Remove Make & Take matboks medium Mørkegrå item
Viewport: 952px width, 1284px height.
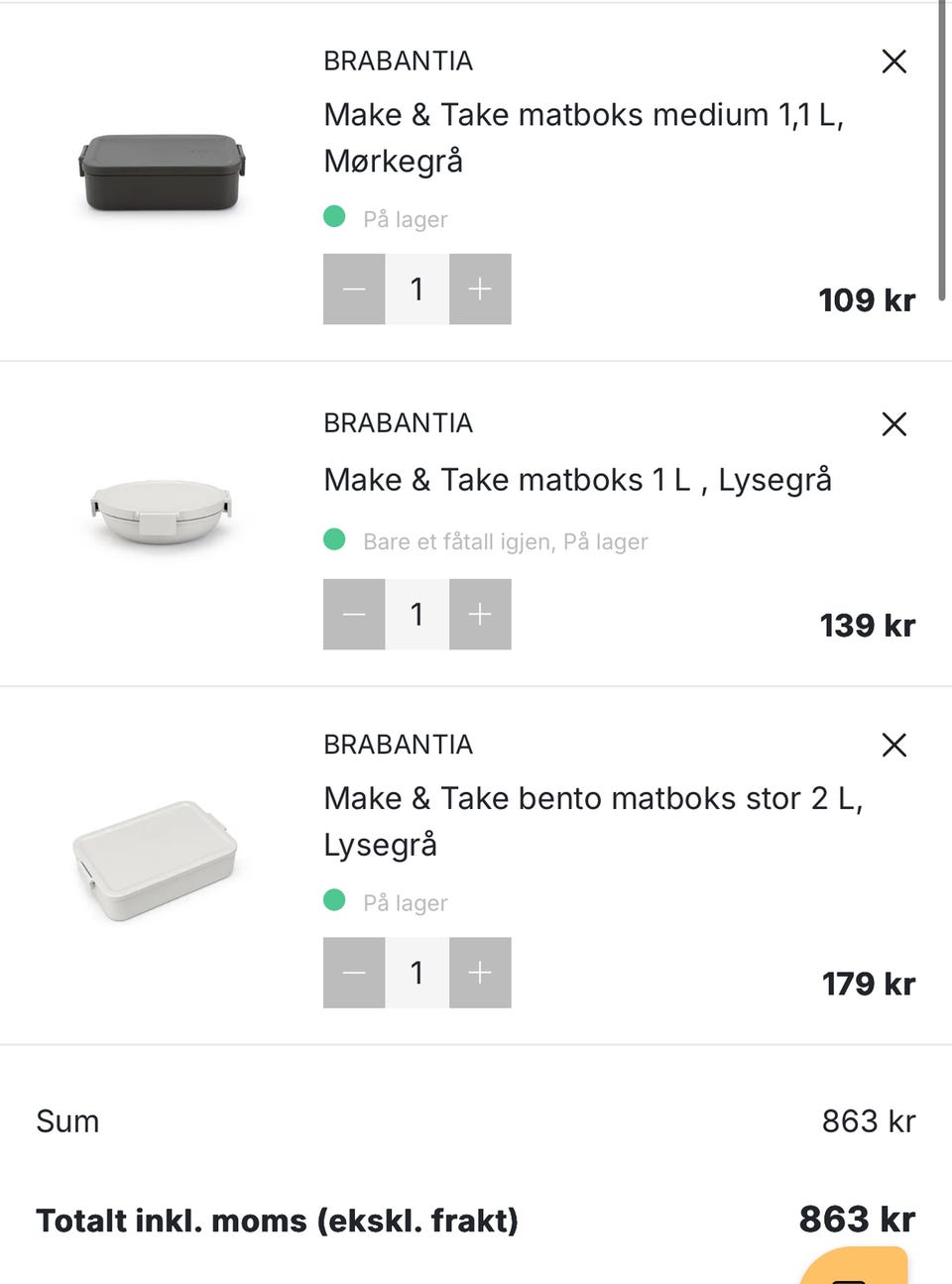[893, 61]
